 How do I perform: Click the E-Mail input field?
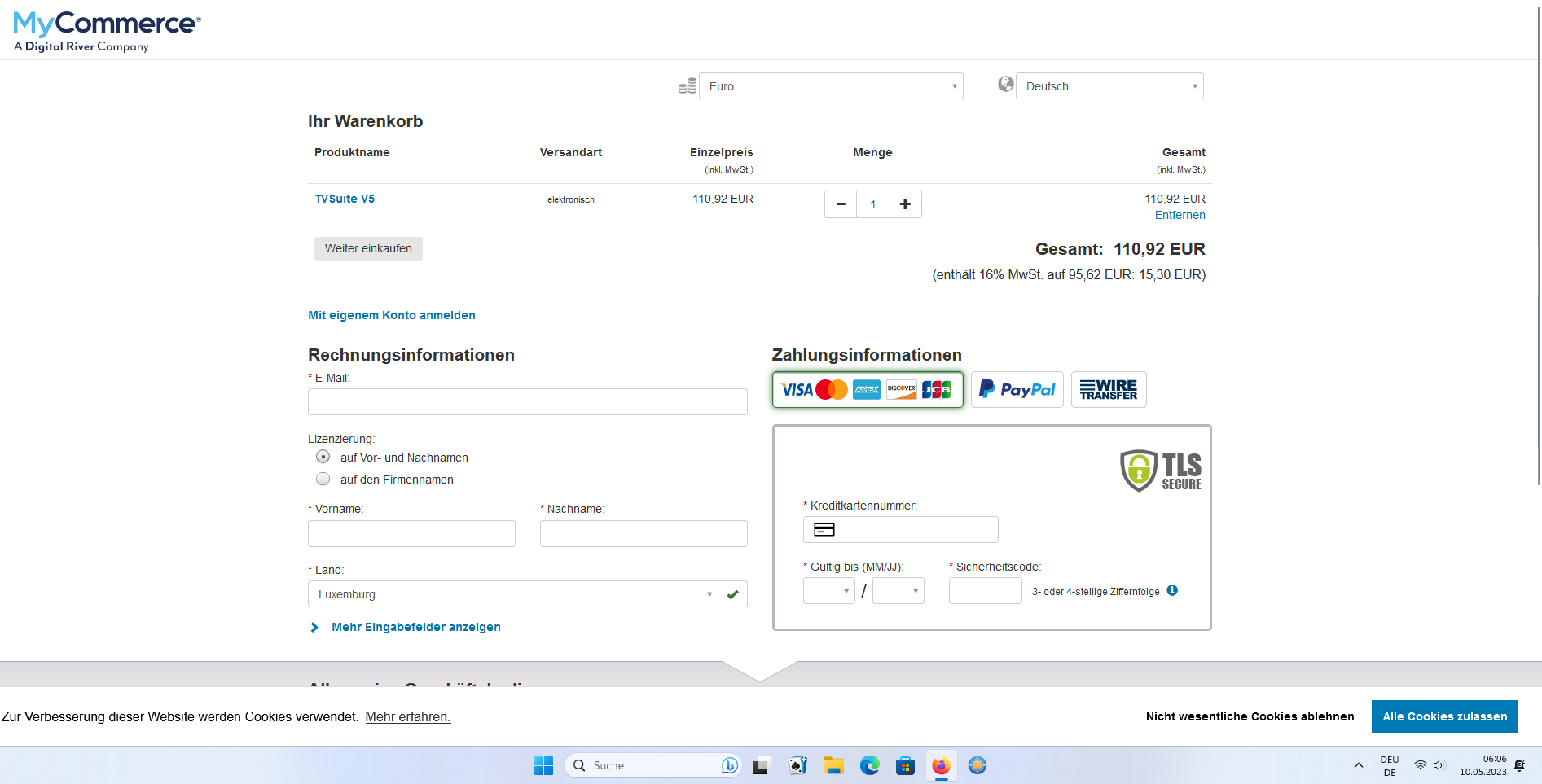527,401
